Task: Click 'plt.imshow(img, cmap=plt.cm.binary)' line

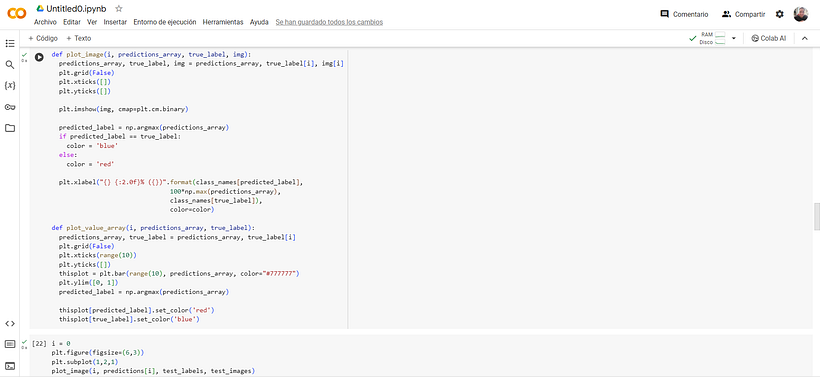Action: tap(123, 109)
